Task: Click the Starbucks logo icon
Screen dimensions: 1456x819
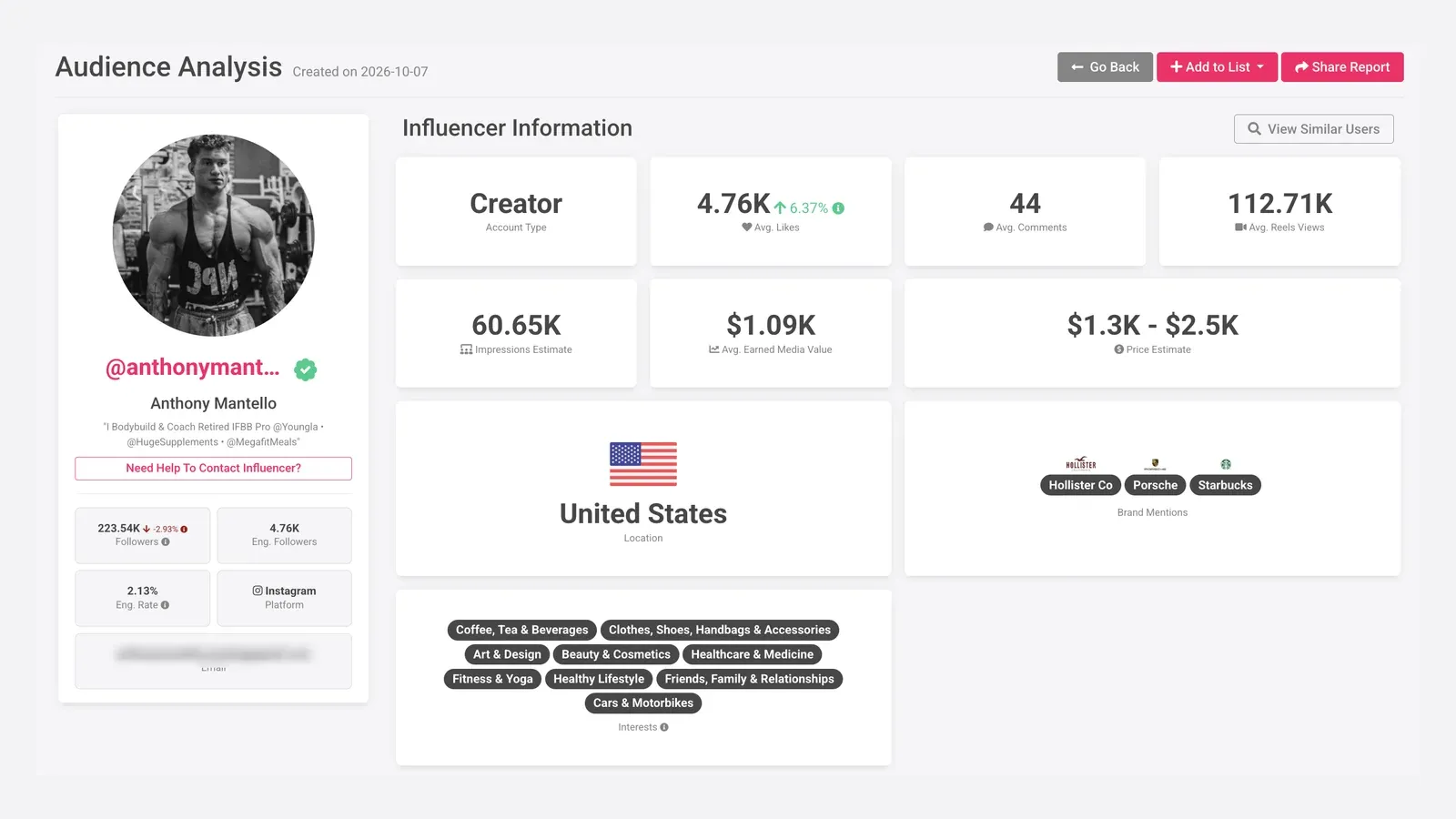Action: (x=1226, y=464)
